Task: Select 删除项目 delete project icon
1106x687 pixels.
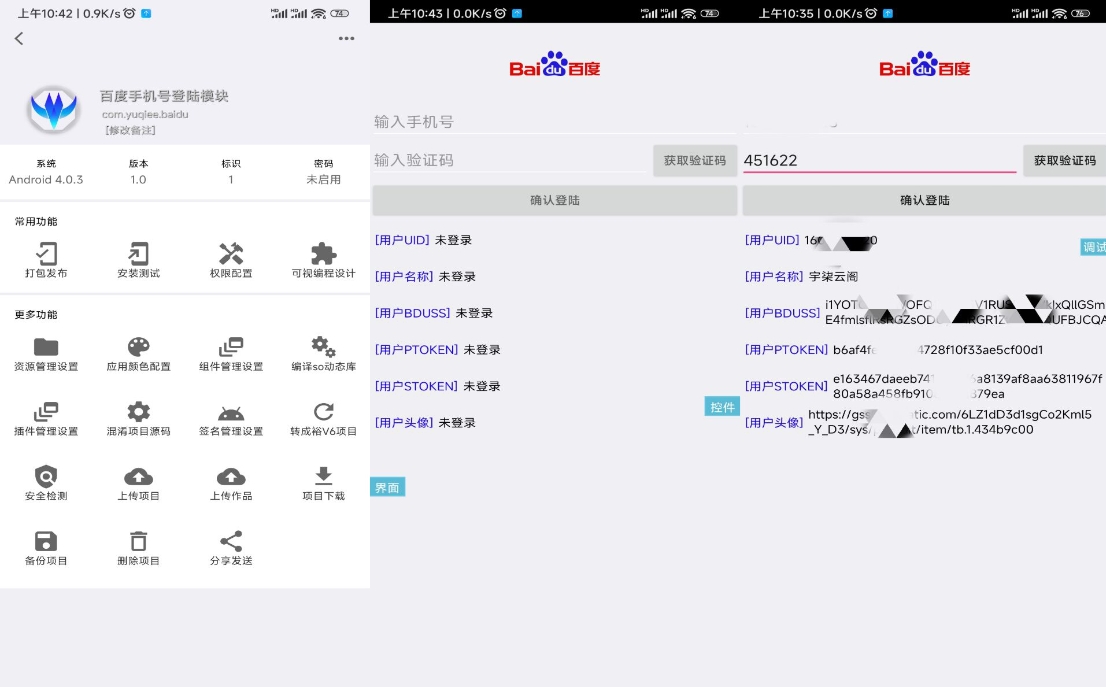Action: click(x=138, y=547)
